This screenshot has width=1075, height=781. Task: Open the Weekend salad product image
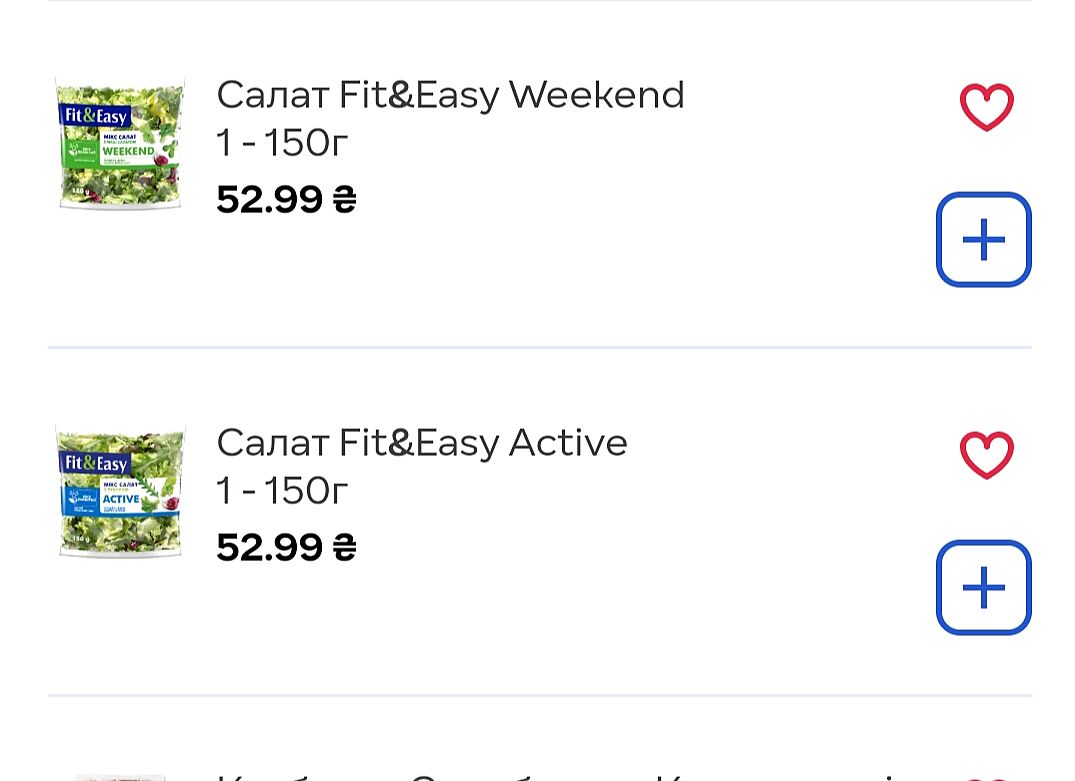120,145
